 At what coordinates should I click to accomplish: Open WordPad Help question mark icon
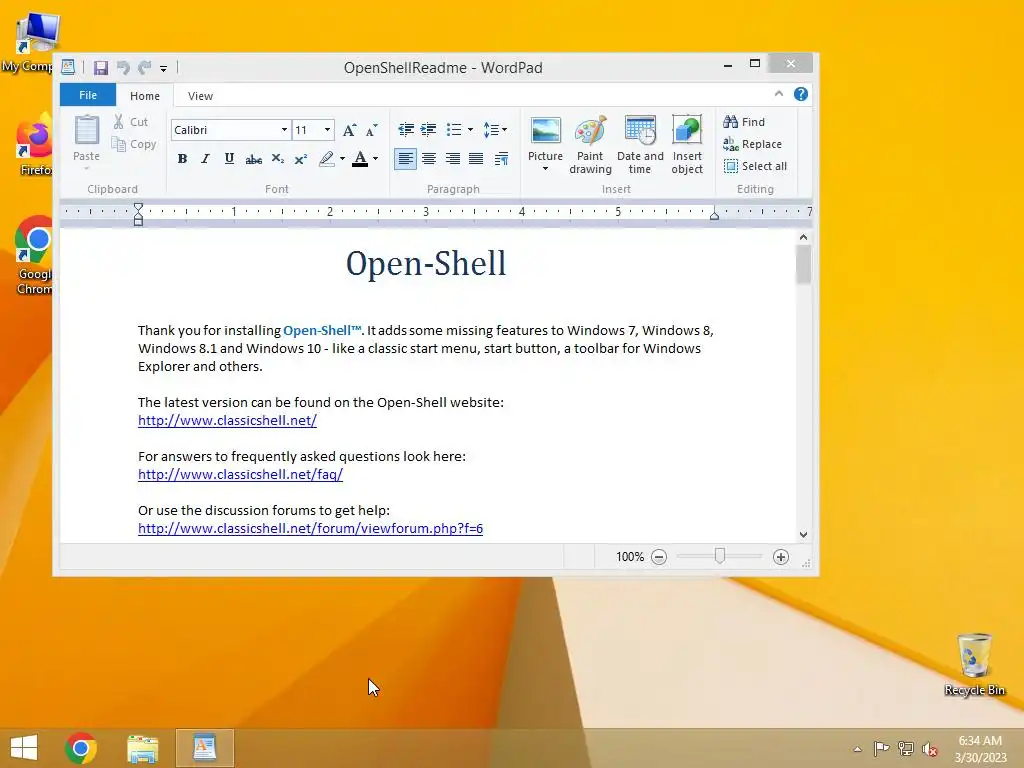pyautogui.click(x=801, y=94)
